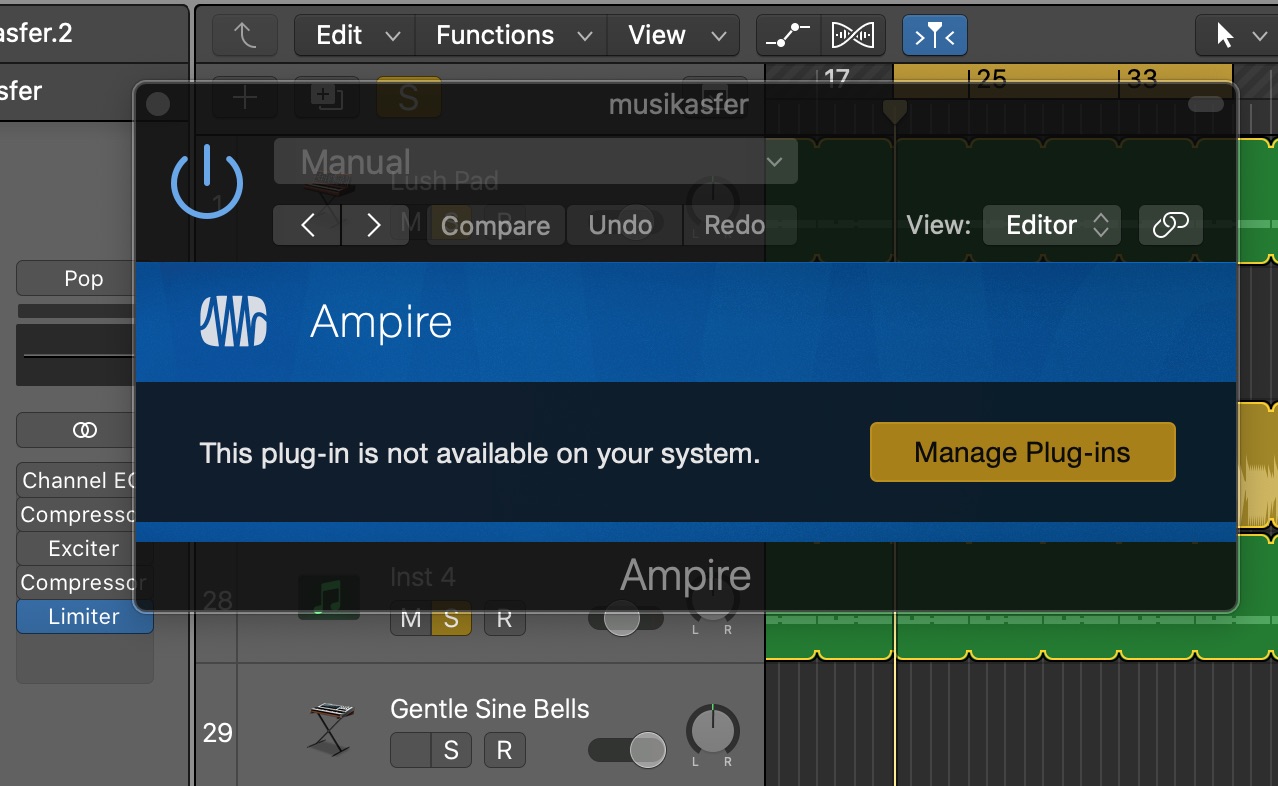Click the leave folder up-arrow button

(x=244, y=36)
